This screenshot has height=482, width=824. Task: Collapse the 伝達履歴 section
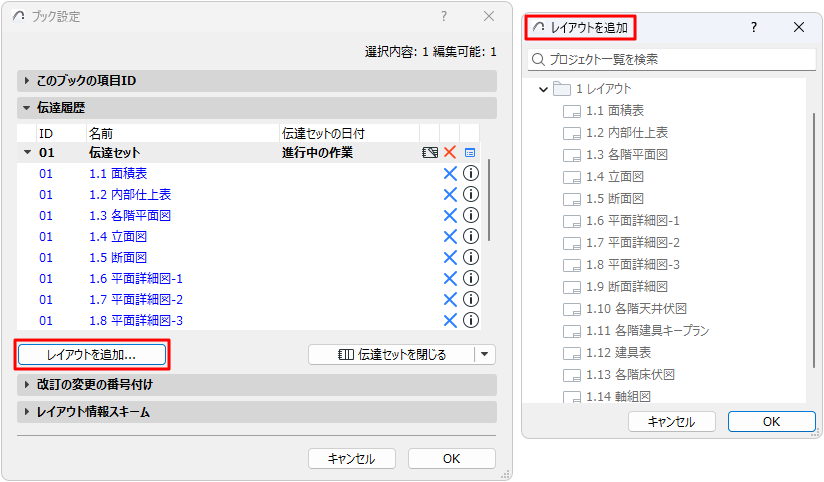tap(26, 108)
